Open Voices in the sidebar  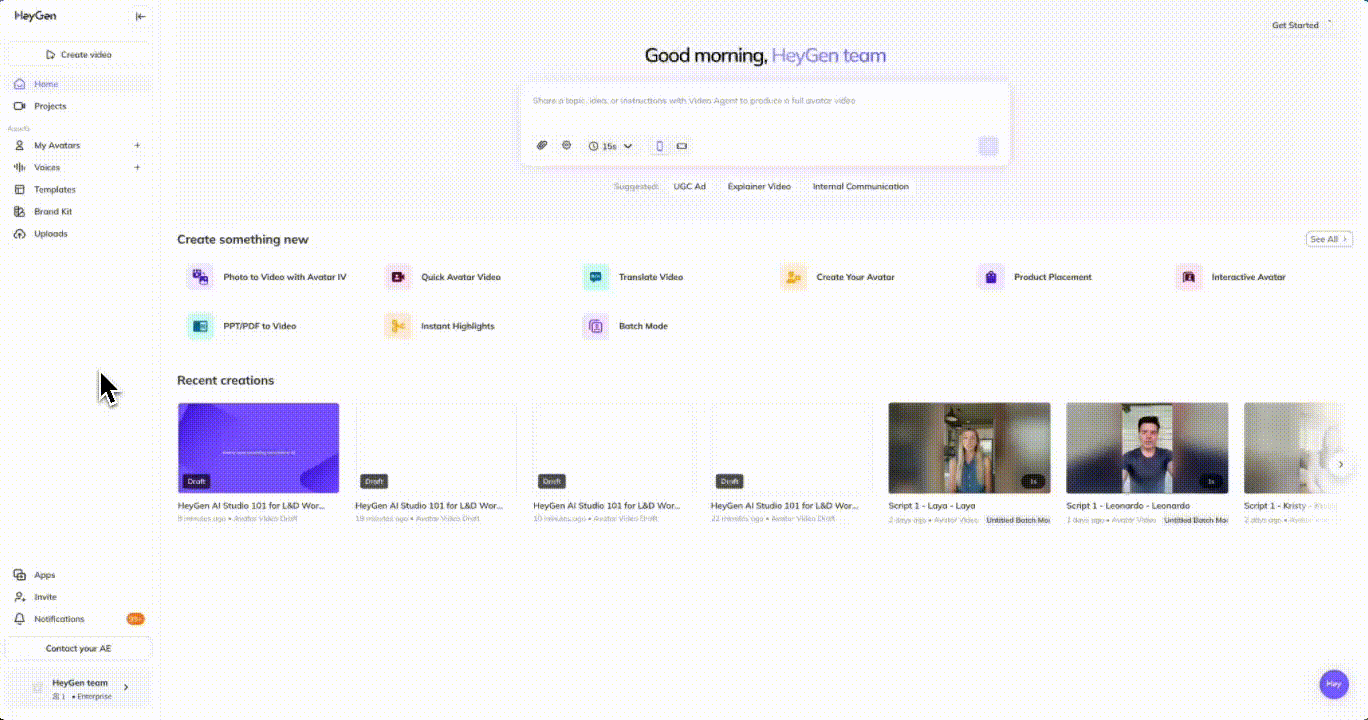click(47, 168)
